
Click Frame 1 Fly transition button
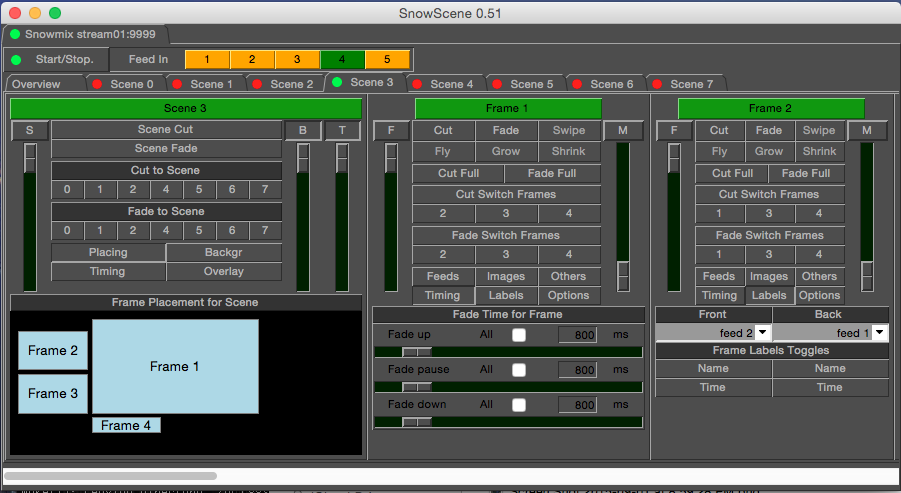point(443,152)
